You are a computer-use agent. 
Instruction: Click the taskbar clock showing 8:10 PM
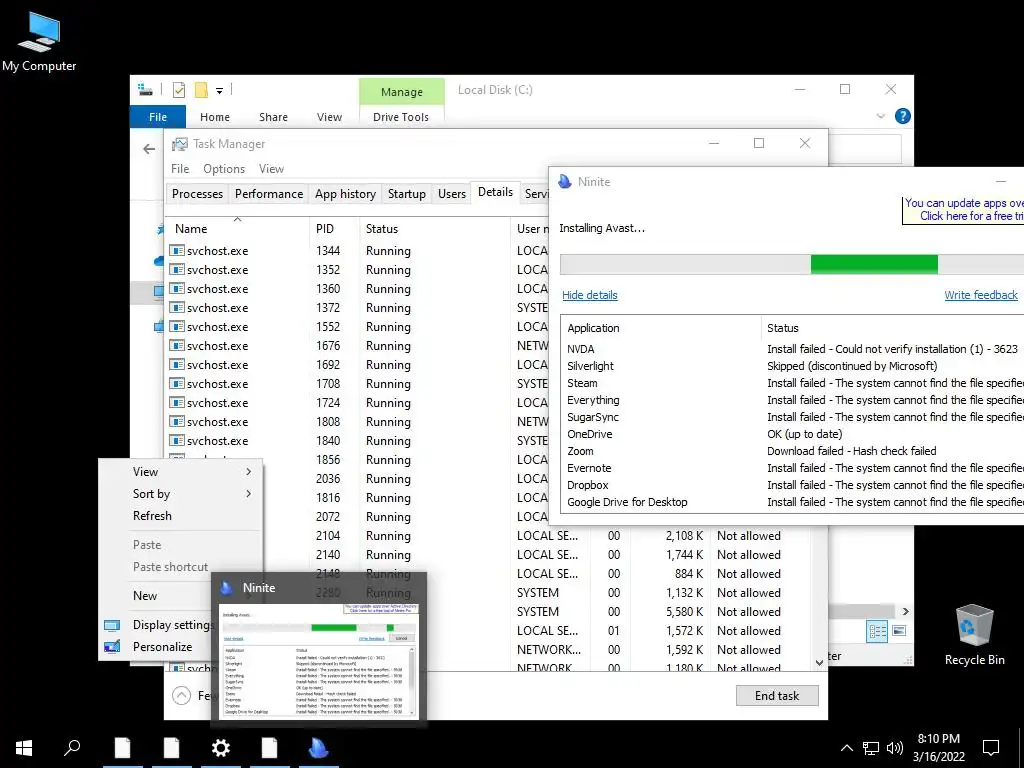939,748
